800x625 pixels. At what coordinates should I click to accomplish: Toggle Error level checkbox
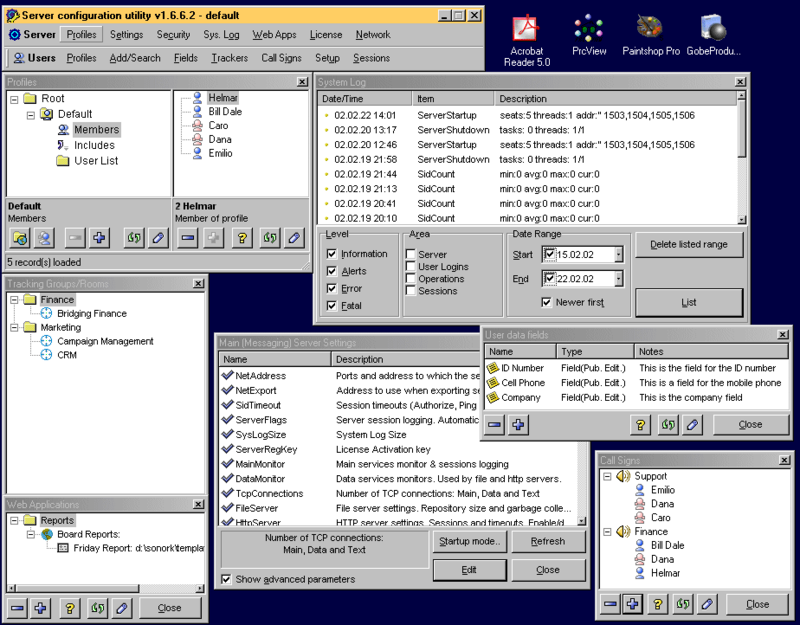(x=332, y=288)
